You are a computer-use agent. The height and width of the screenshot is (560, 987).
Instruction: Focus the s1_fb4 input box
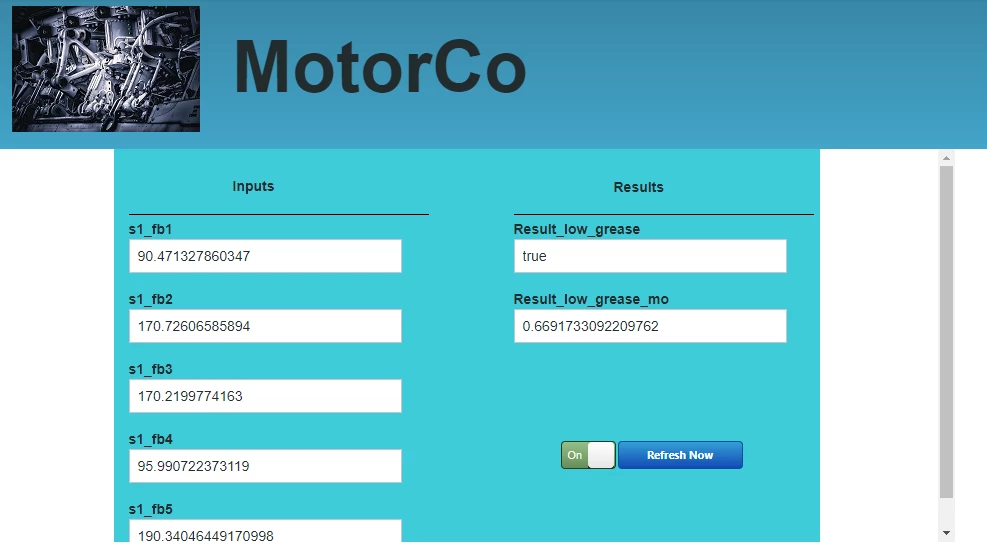coord(265,466)
